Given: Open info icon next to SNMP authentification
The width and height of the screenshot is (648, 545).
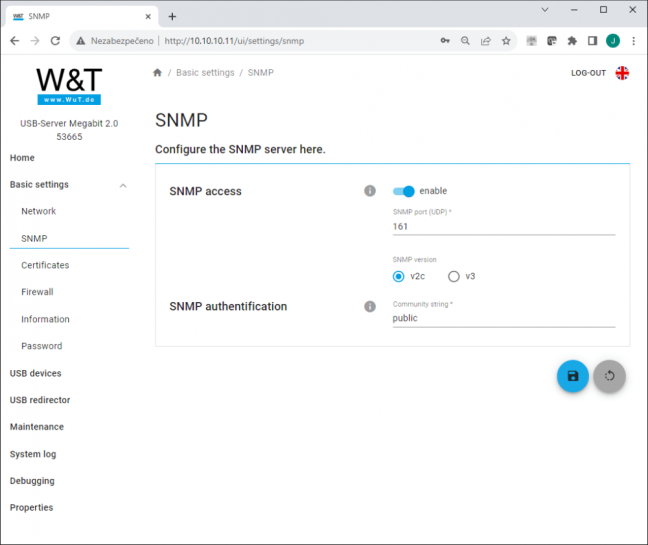Looking at the screenshot, I should [370, 306].
